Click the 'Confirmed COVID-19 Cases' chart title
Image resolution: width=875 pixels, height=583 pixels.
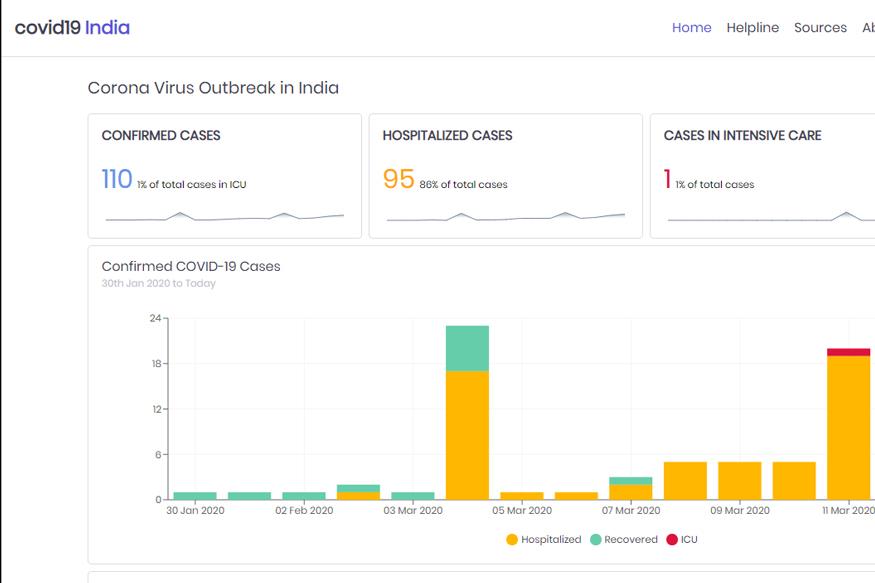(191, 267)
